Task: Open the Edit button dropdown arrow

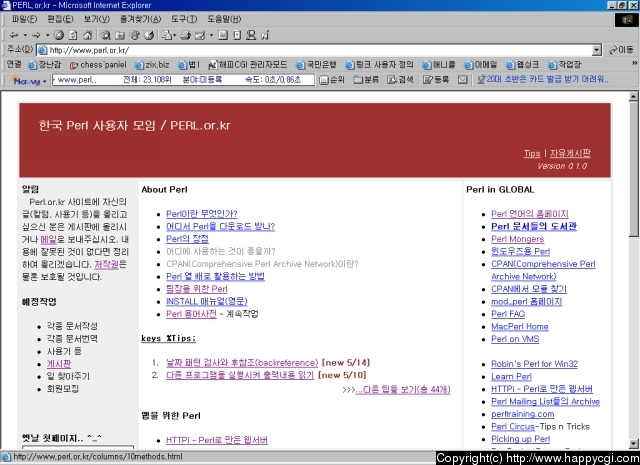Action: coord(211,36)
